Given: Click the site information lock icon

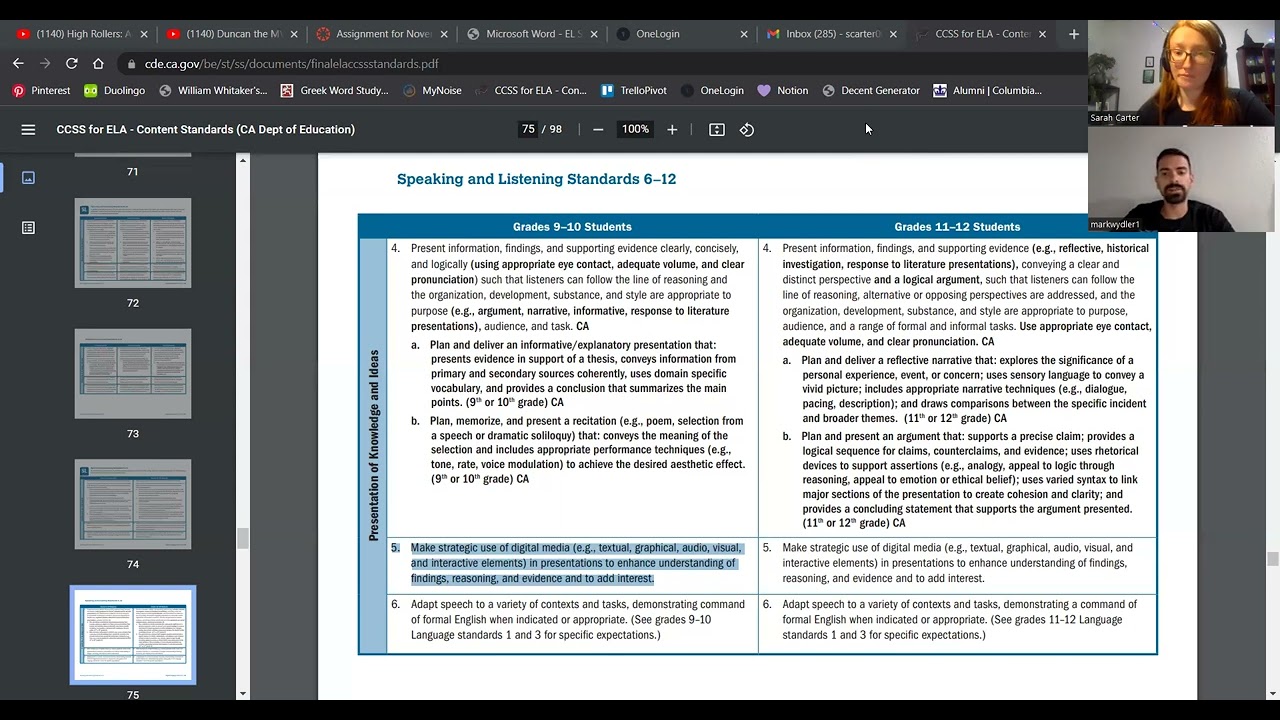Looking at the screenshot, I should click(131, 63).
